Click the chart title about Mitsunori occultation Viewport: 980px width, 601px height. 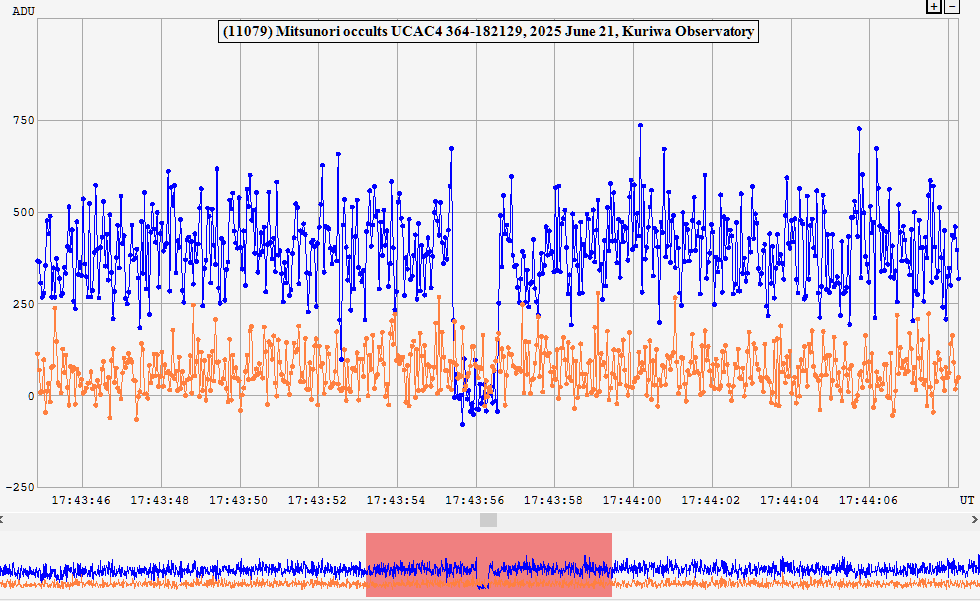click(x=488, y=32)
